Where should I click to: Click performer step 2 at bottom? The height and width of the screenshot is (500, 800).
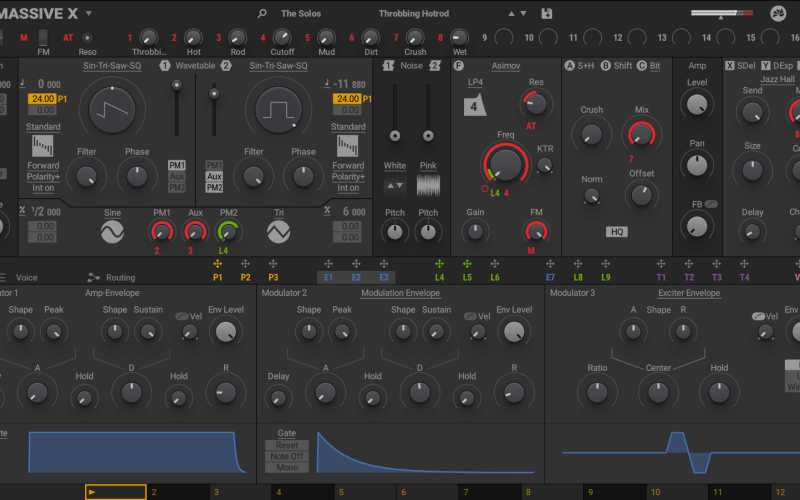pyautogui.click(x=179, y=492)
